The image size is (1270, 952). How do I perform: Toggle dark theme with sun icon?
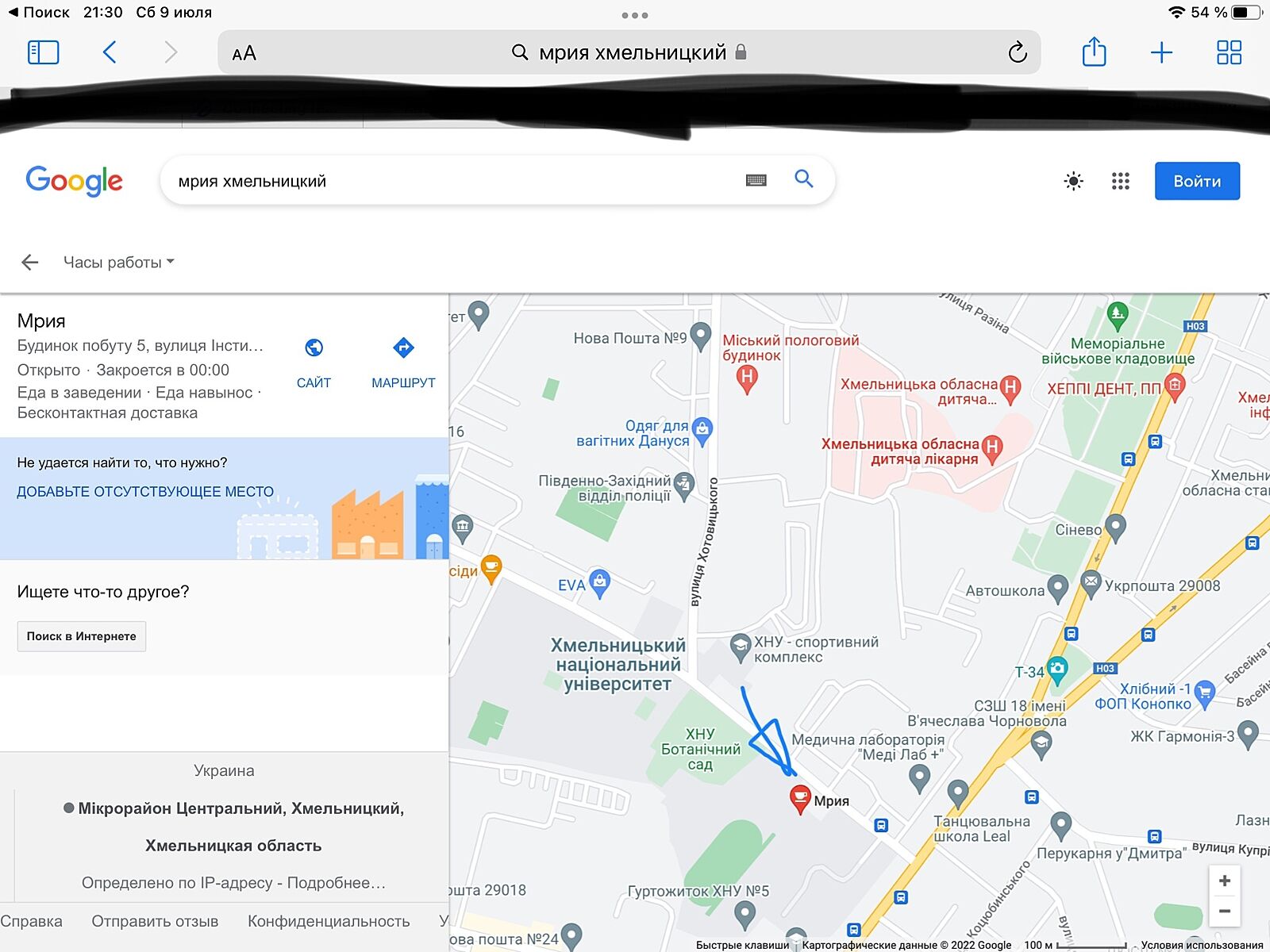[x=1073, y=182]
